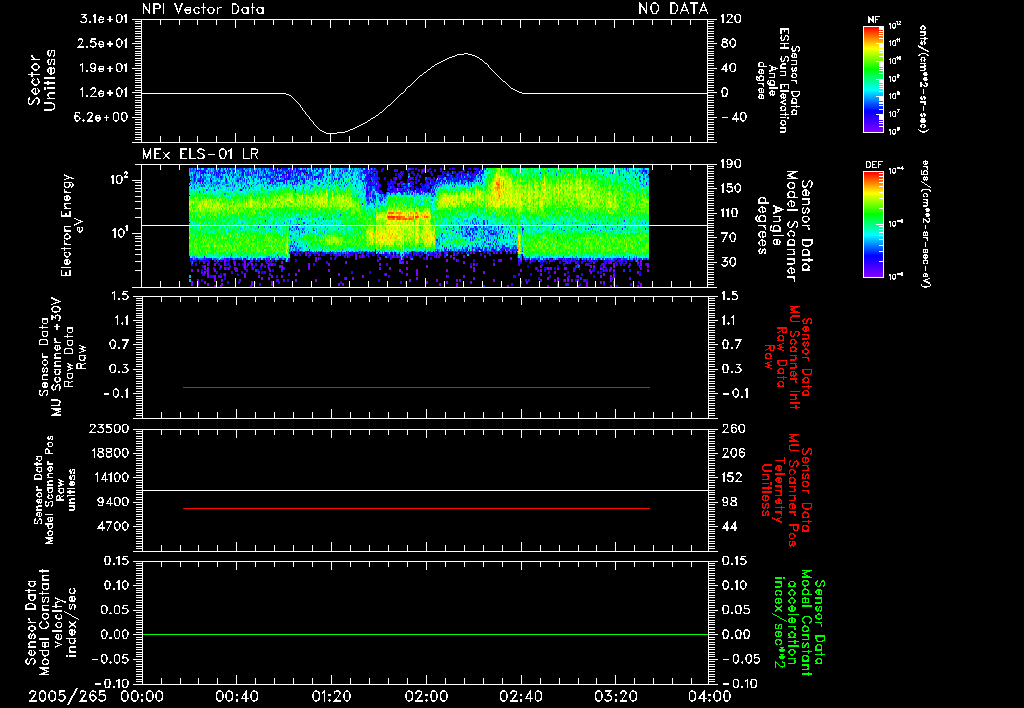
Task: Click the 'Model Scanner Angle degrees' axis label
Action: (x=784, y=225)
